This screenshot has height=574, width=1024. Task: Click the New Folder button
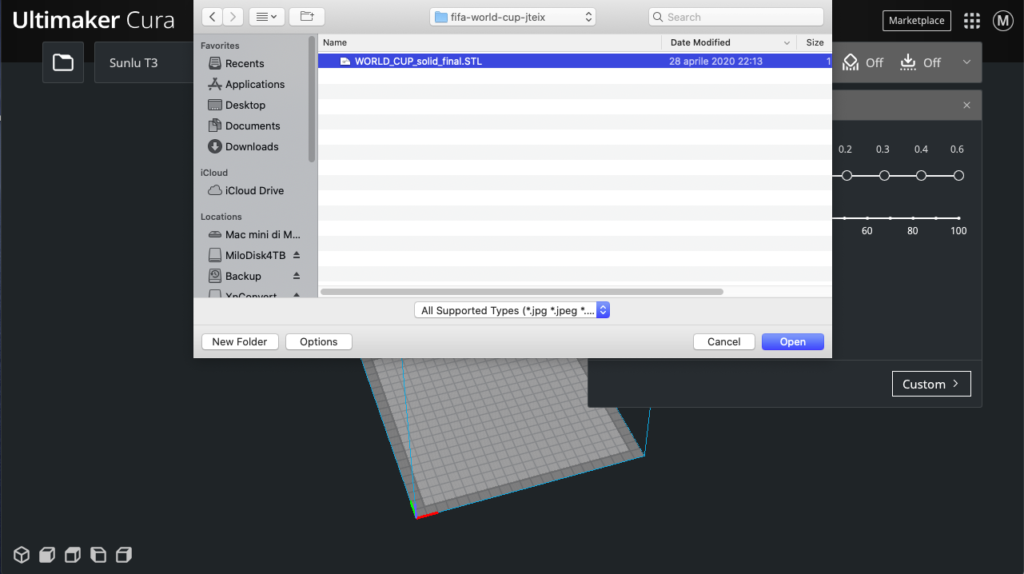click(240, 342)
